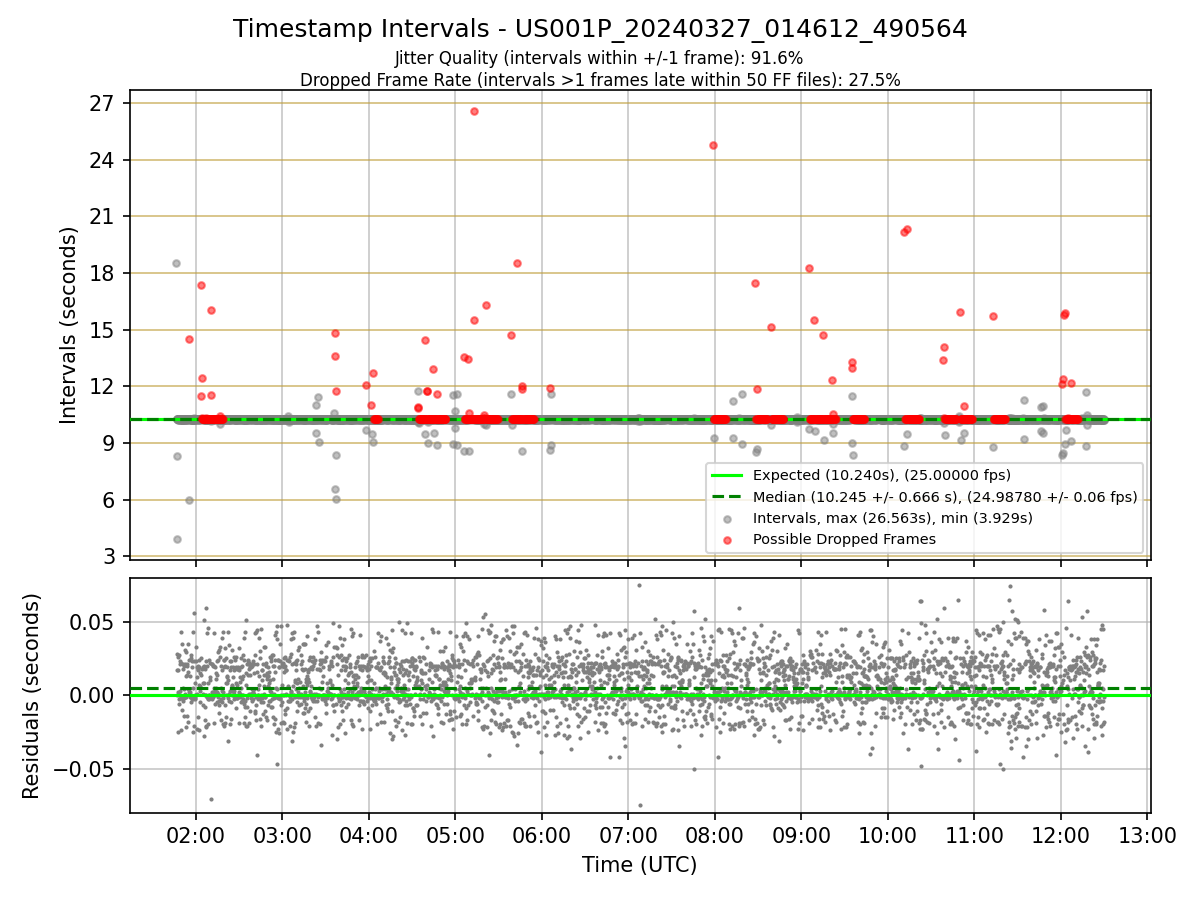
Task: Select the 'Dropped Frame Rate' 27.5% subtitle line
Action: pyautogui.click(x=600, y=80)
